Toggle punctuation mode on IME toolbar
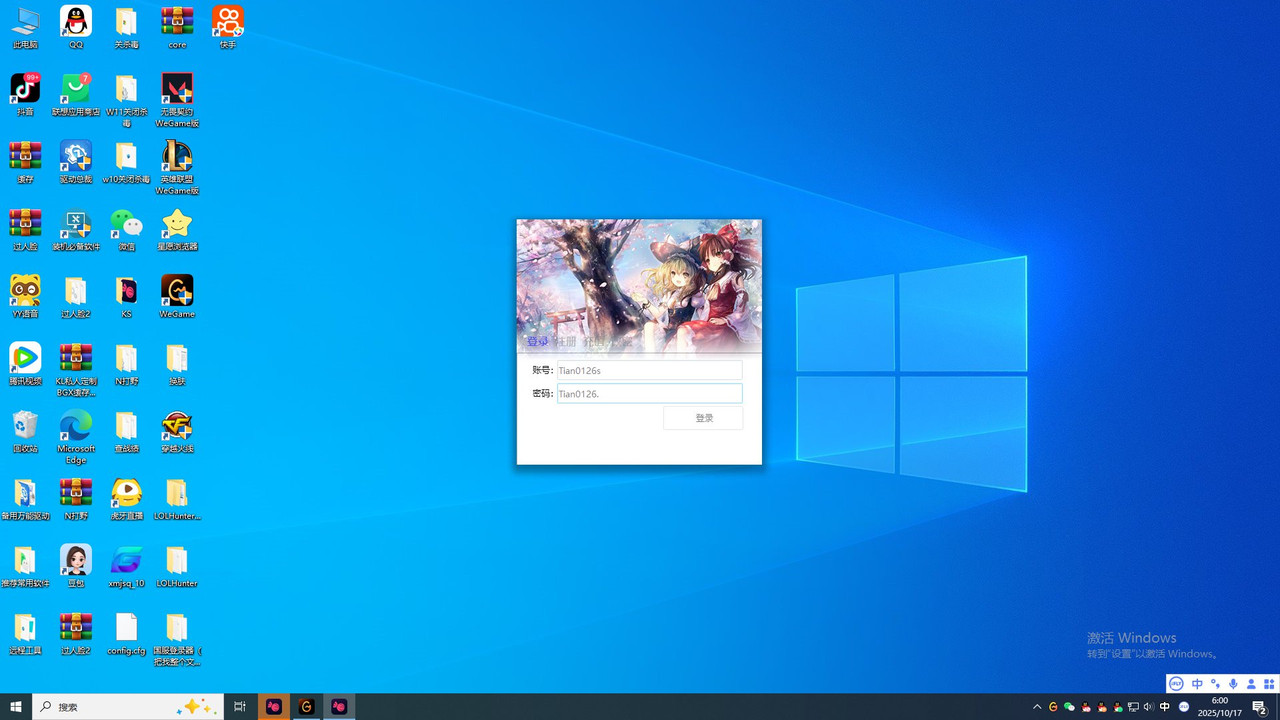The width and height of the screenshot is (1280, 720). (1215, 684)
